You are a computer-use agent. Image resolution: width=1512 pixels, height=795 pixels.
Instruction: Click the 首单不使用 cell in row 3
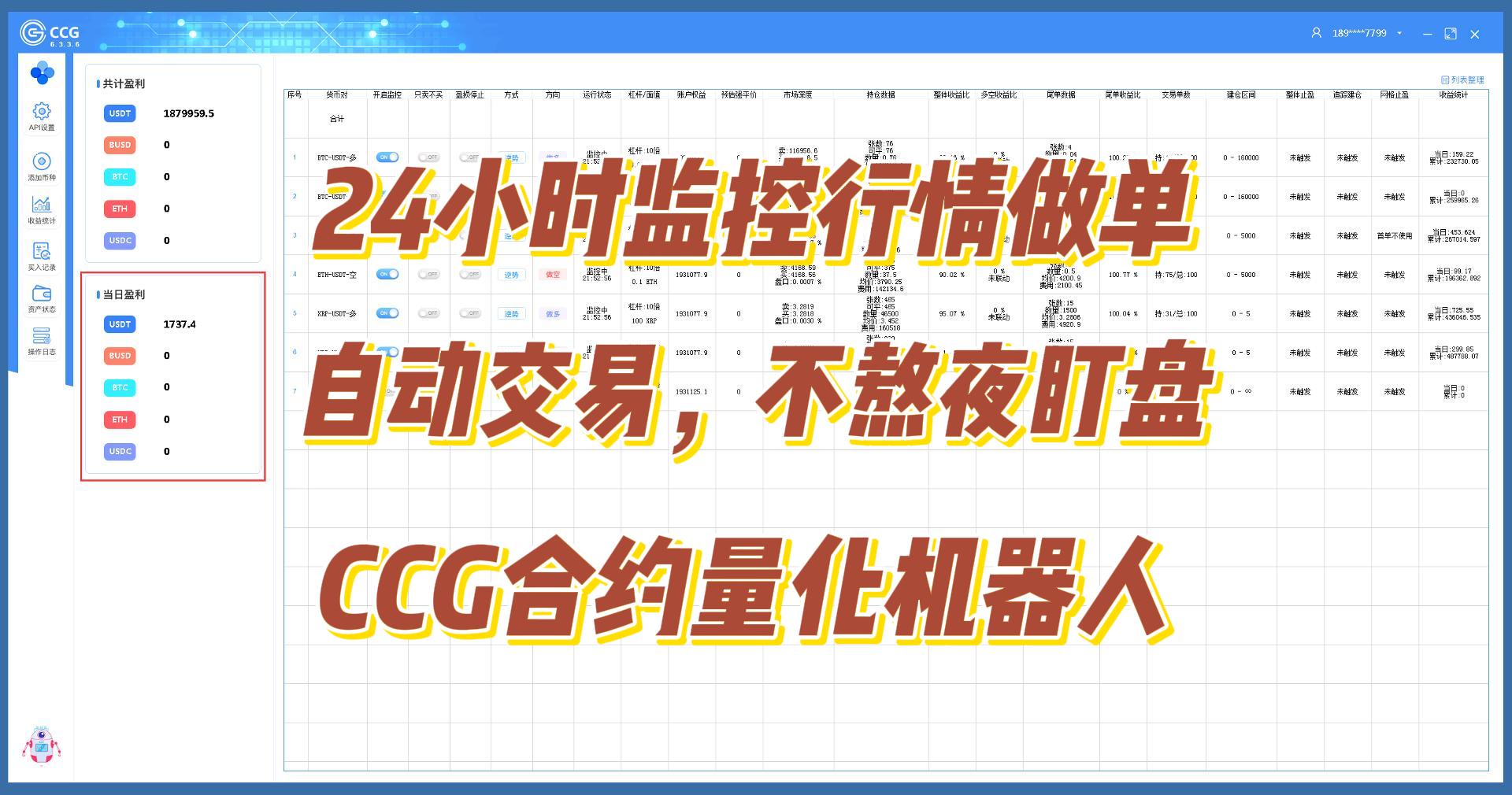(1395, 235)
